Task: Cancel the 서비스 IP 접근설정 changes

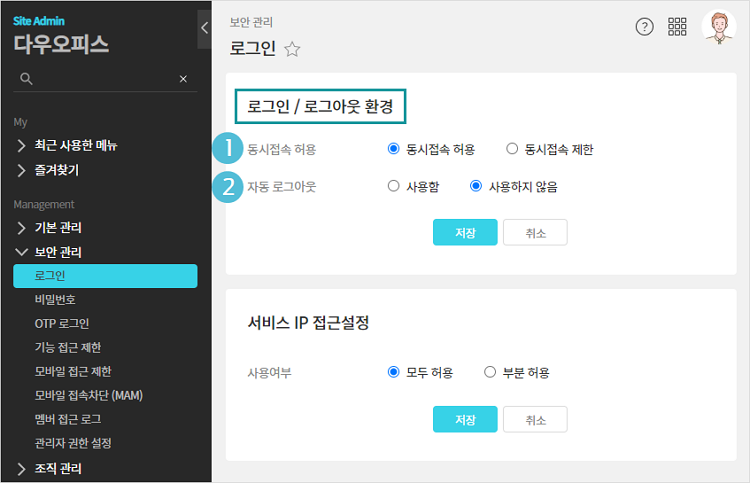Action: click(x=535, y=419)
